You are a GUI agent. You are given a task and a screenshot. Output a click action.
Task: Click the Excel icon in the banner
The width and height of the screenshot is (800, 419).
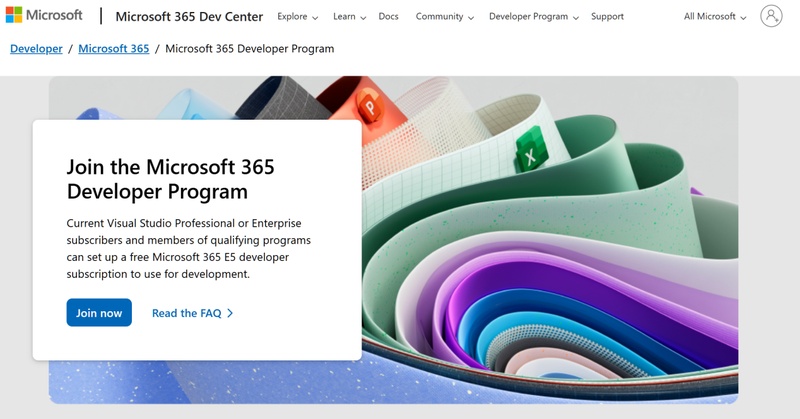(531, 151)
